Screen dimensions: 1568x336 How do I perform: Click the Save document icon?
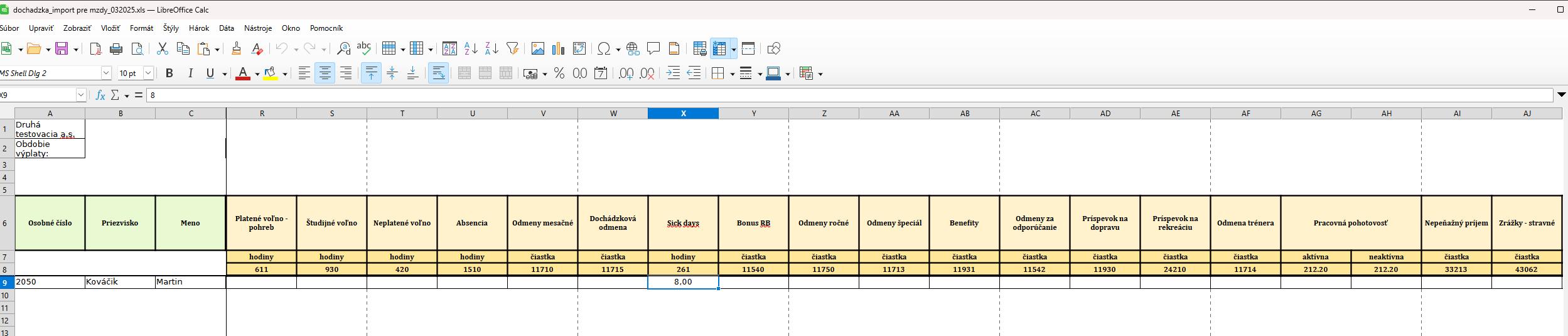coord(62,49)
